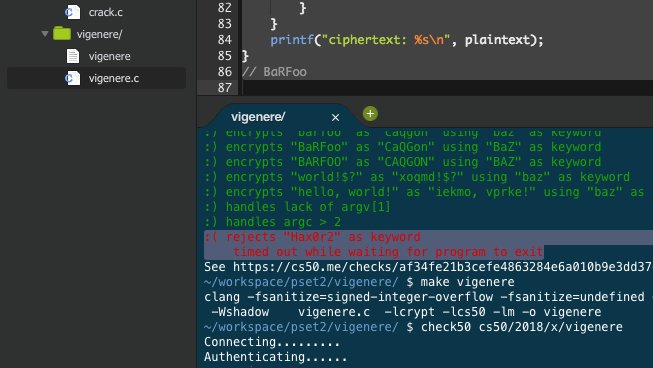Click the closing brace on line 85
653x368 pixels.
coord(245,56)
